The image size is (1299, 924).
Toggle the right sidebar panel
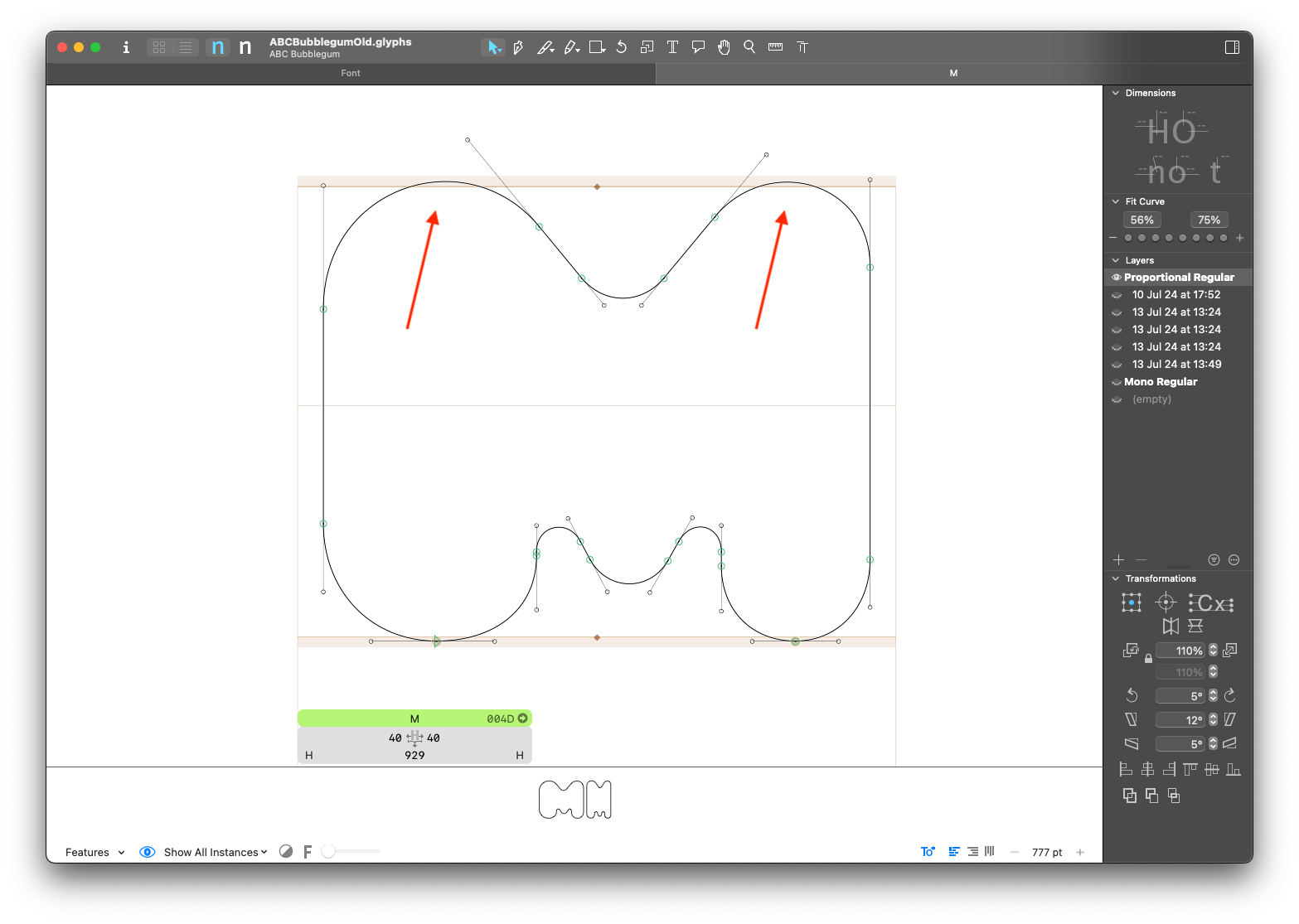[1232, 47]
